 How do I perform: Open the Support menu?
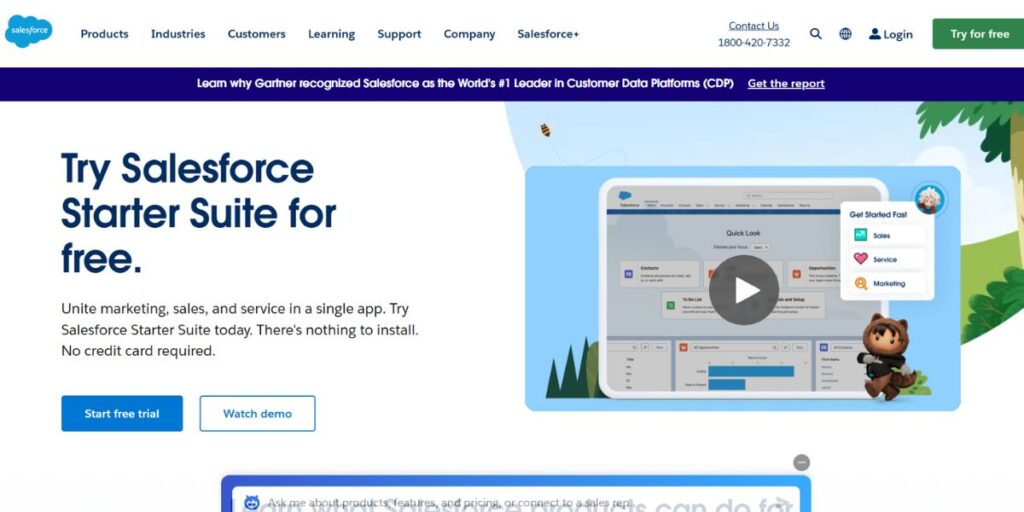click(x=399, y=34)
